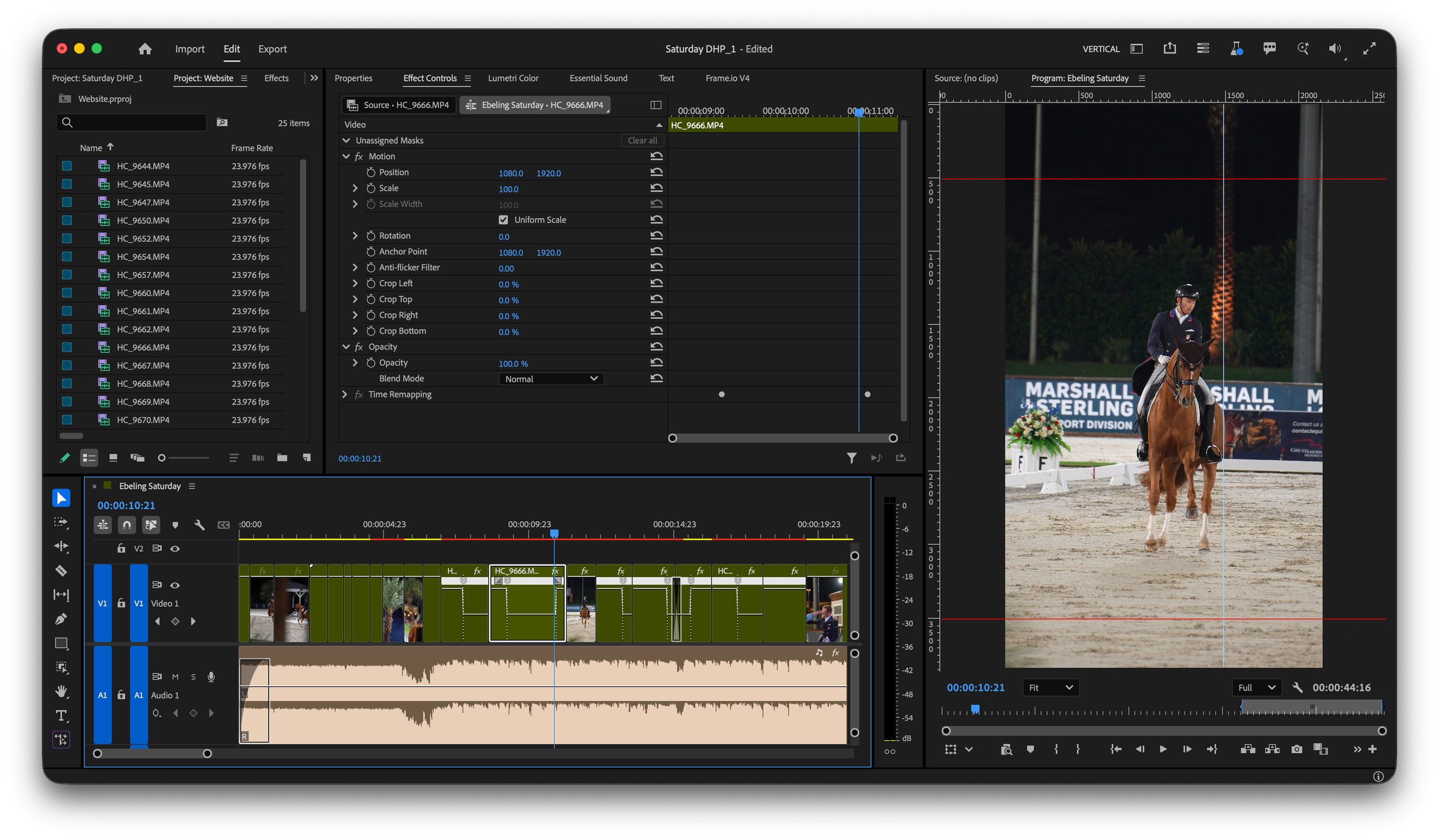The height and width of the screenshot is (840, 1439).
Task: Select the Razor tool
Action: 61,571
